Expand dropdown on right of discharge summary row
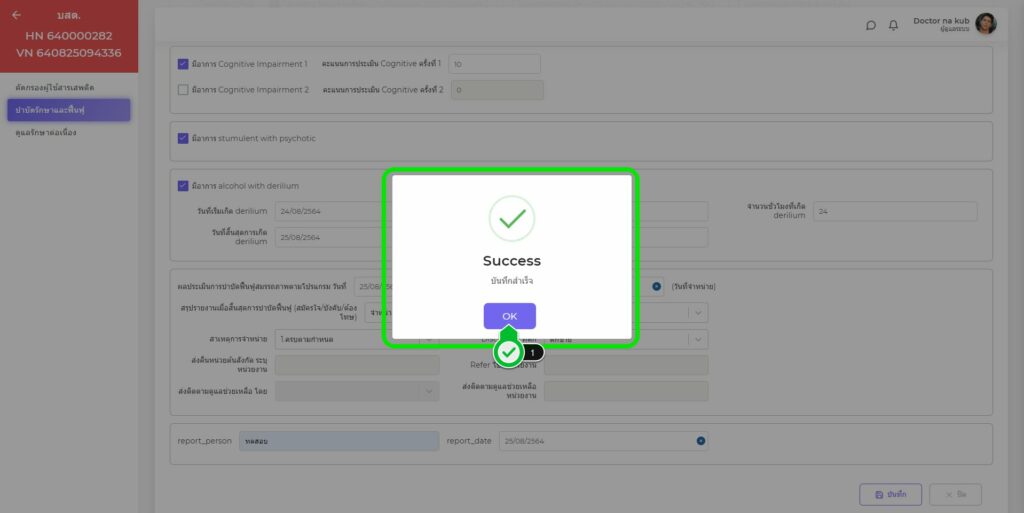1024x513 pixels. point(697,313)
